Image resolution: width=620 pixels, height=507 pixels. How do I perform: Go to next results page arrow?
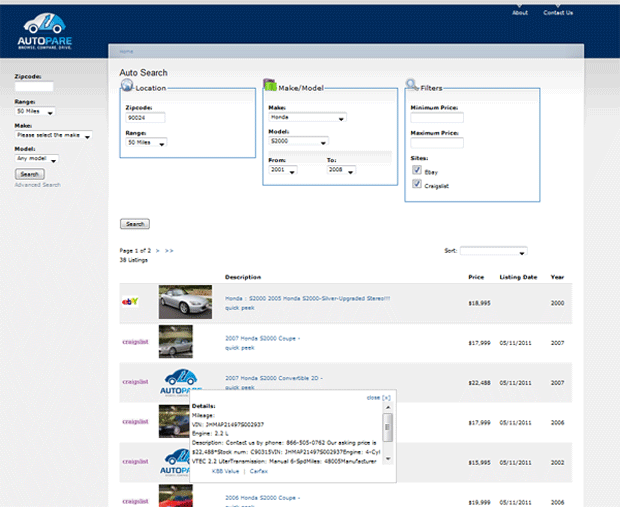click(157, 251)
